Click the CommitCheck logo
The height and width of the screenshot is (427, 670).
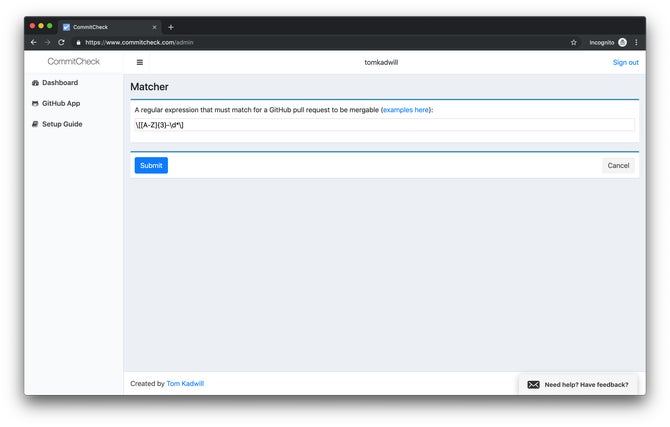click(x=73, y=62)
